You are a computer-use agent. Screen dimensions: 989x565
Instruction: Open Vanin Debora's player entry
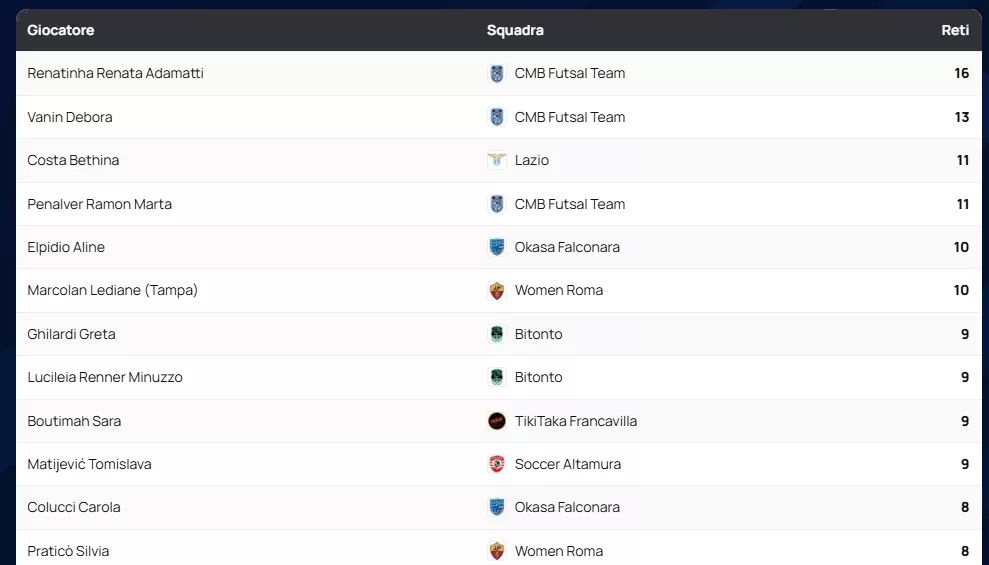point(70,117)
